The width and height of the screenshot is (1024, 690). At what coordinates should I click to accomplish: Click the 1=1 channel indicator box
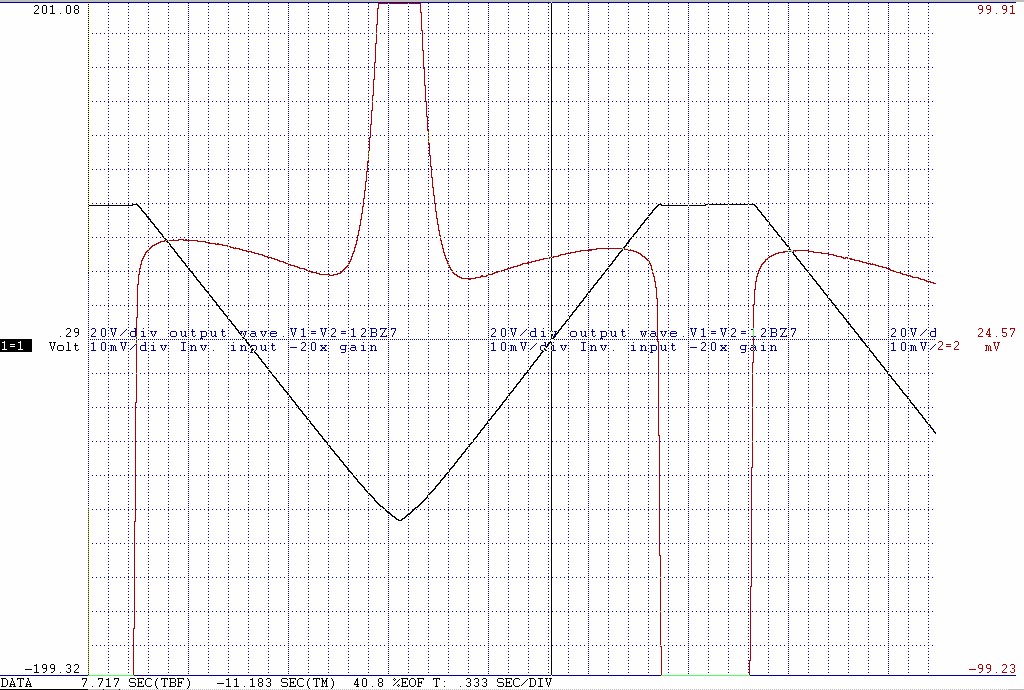tap(17, 347)
